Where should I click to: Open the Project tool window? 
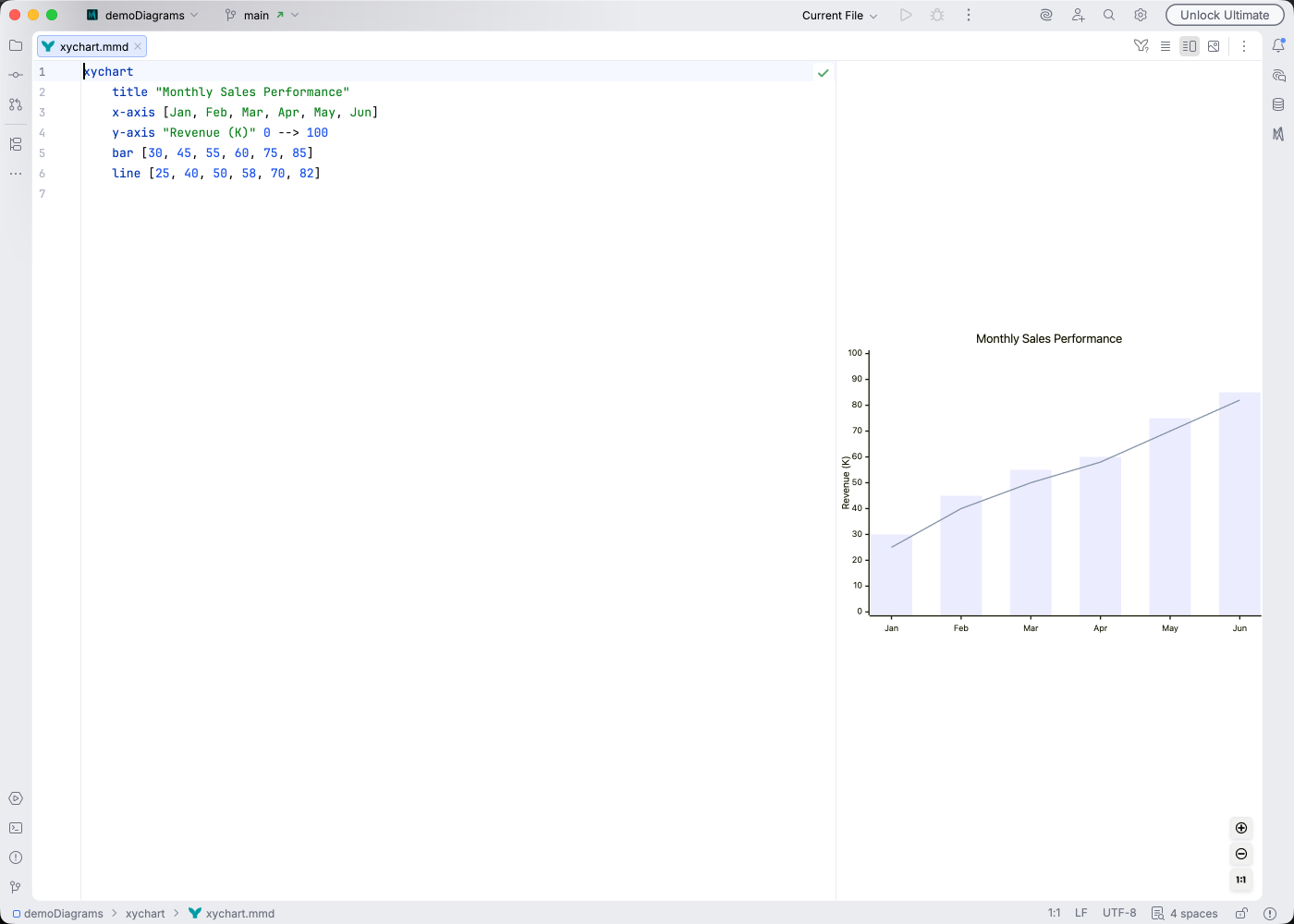15,45
